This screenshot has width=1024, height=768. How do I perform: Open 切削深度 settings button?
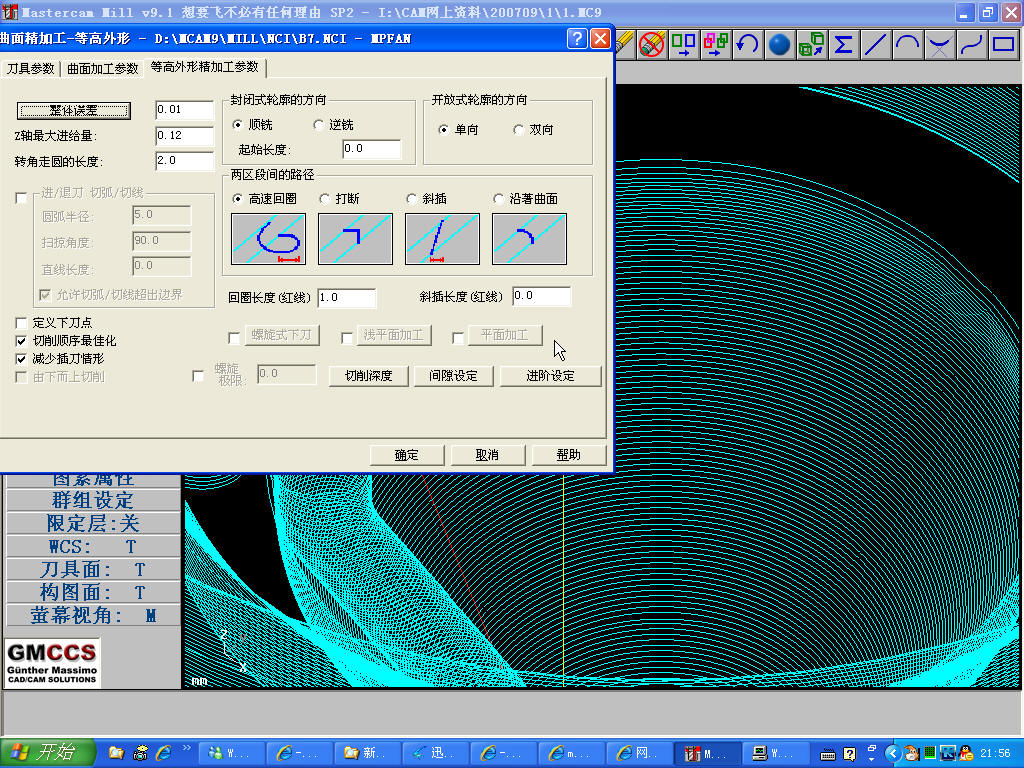click(x=368, y=376)
